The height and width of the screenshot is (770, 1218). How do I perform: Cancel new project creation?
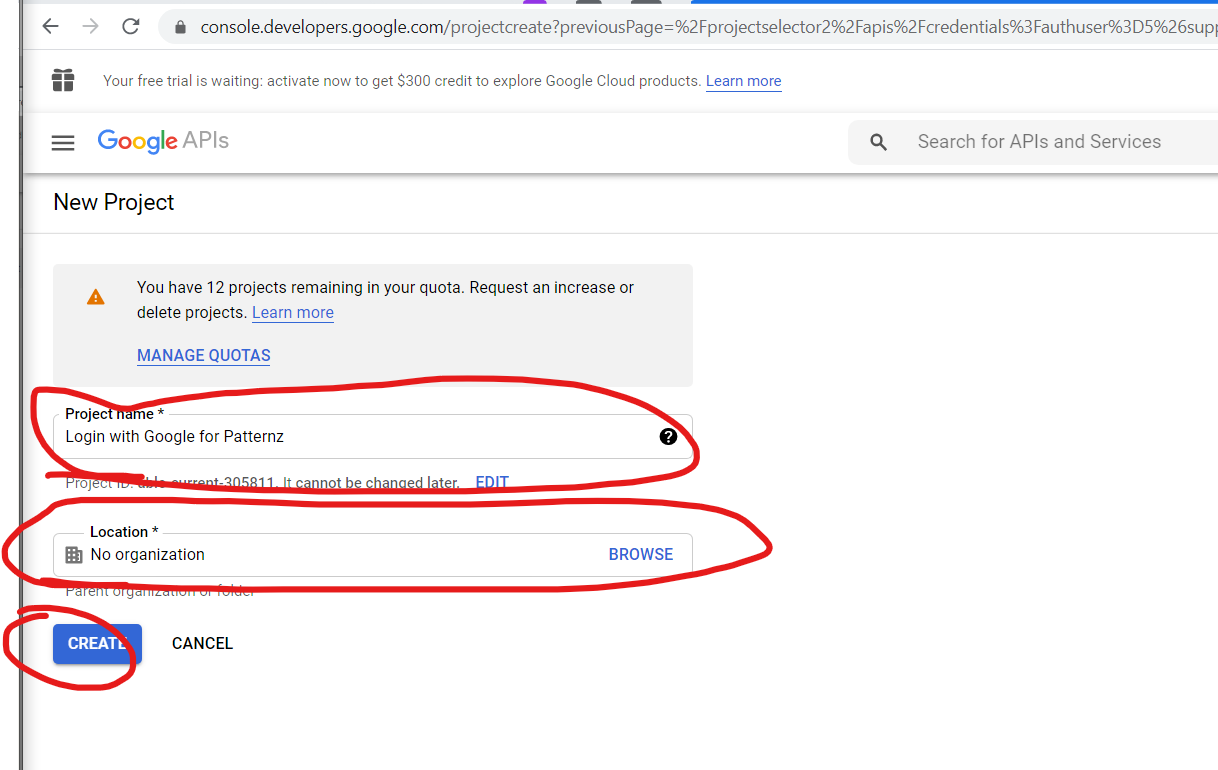point(202,644)
